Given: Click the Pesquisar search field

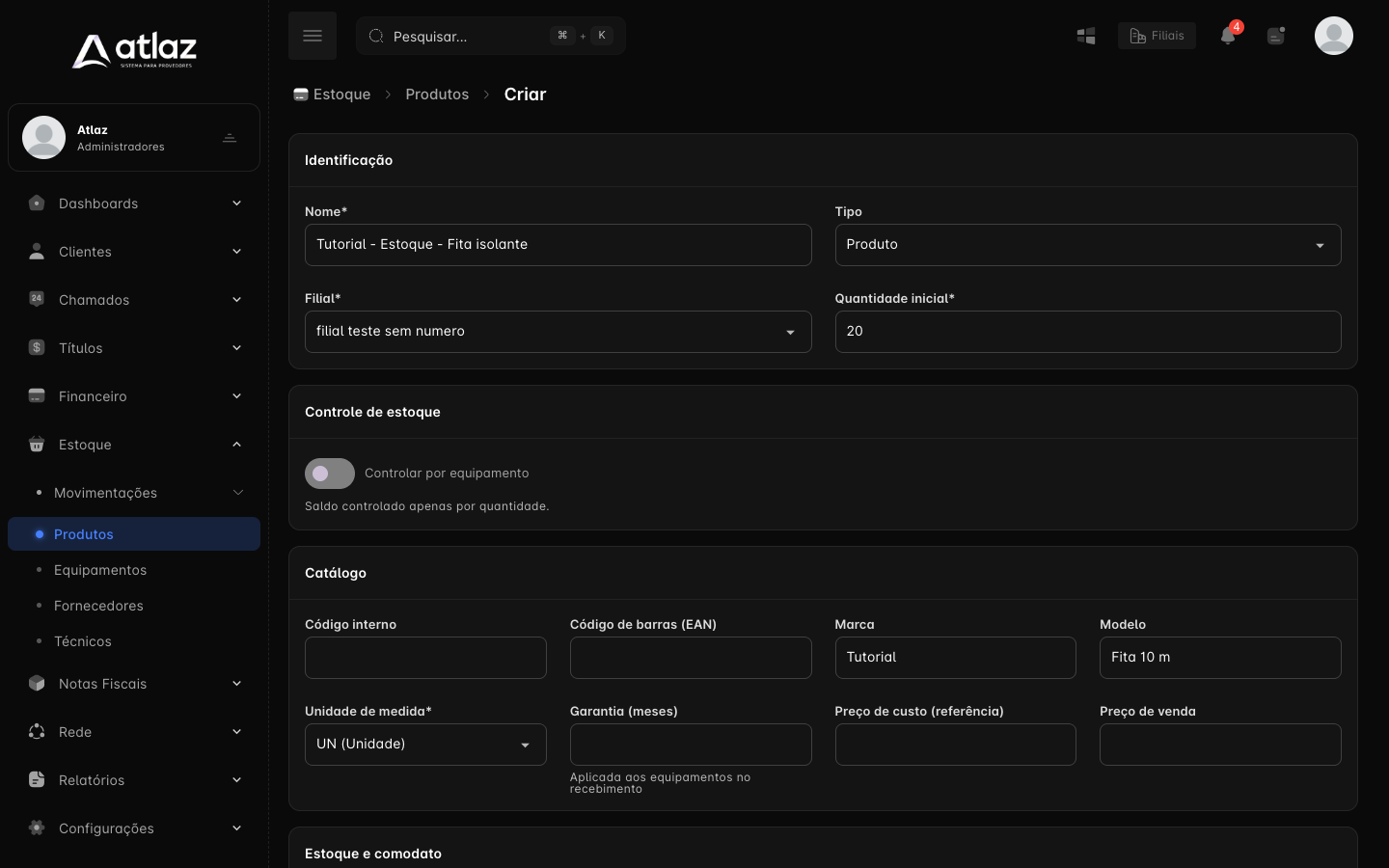Looking at the screenshot, I should coord(491,36).
